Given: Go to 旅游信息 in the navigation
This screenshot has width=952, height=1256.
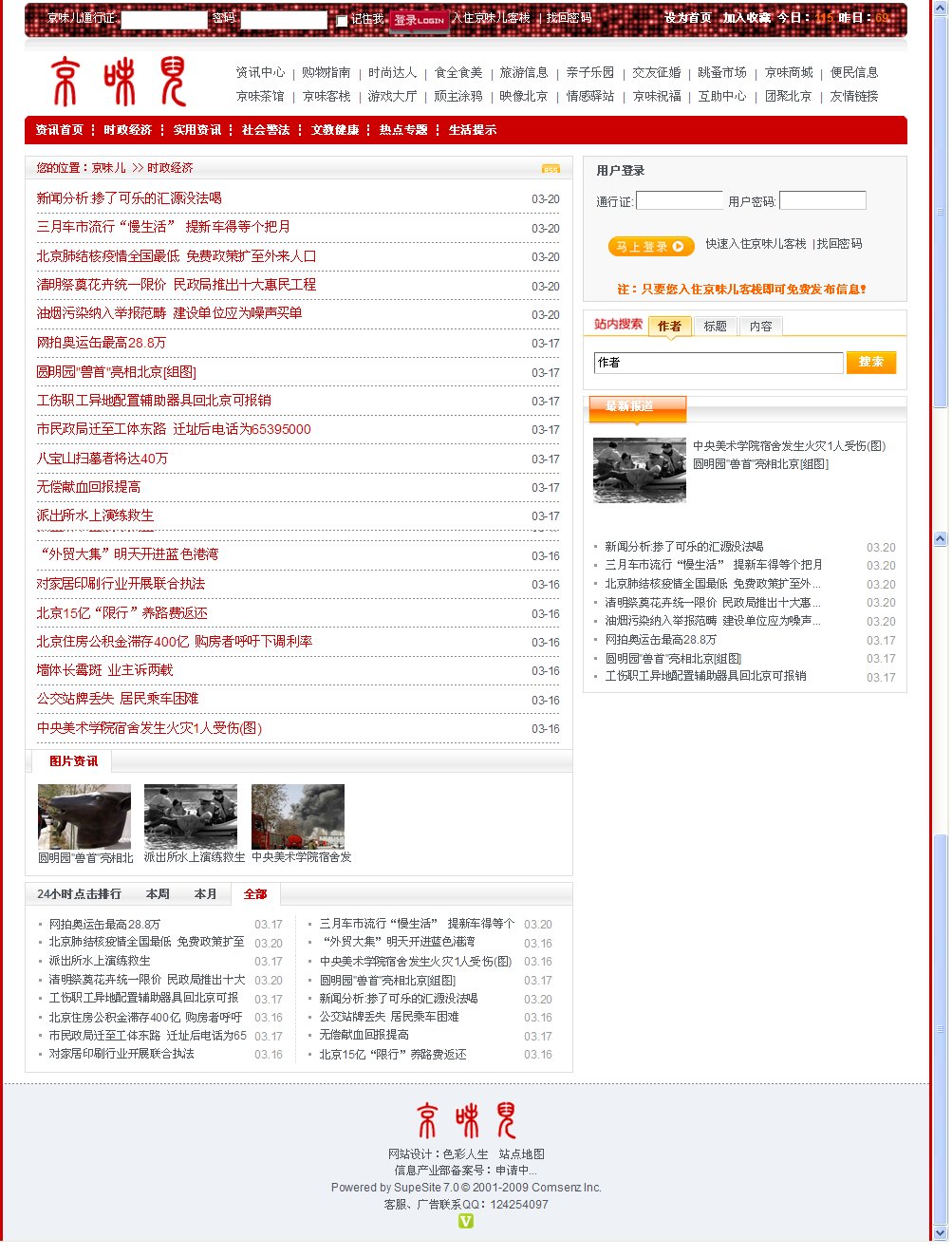Looking at the screenshot, I should click(524, 72).
